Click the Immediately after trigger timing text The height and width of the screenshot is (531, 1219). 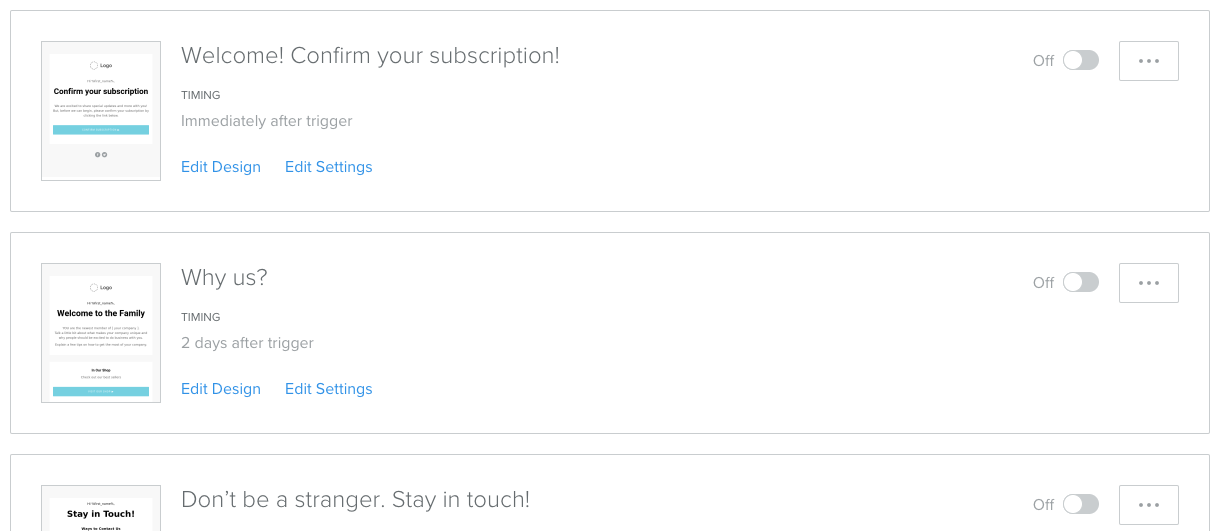tap(267, 121)
